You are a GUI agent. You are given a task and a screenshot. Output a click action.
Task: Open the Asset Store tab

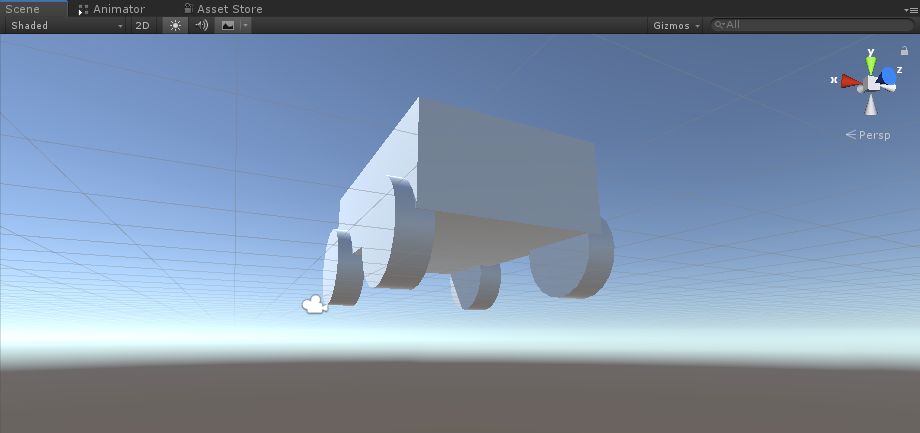[223, 9]
